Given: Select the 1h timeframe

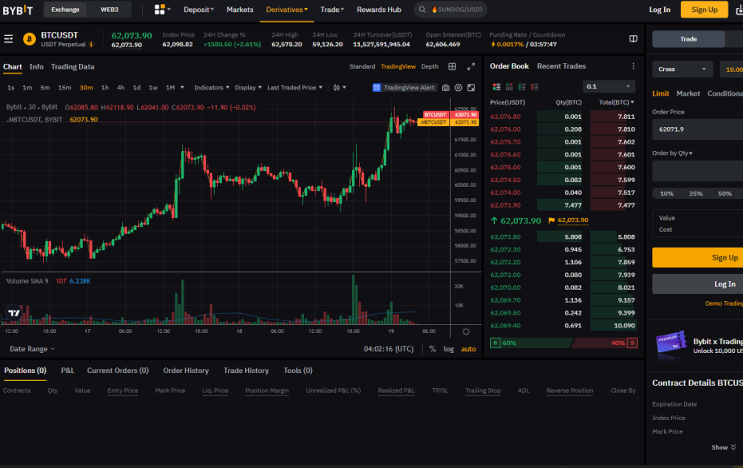Looking at the screenshot, I should tap(105, 88).
